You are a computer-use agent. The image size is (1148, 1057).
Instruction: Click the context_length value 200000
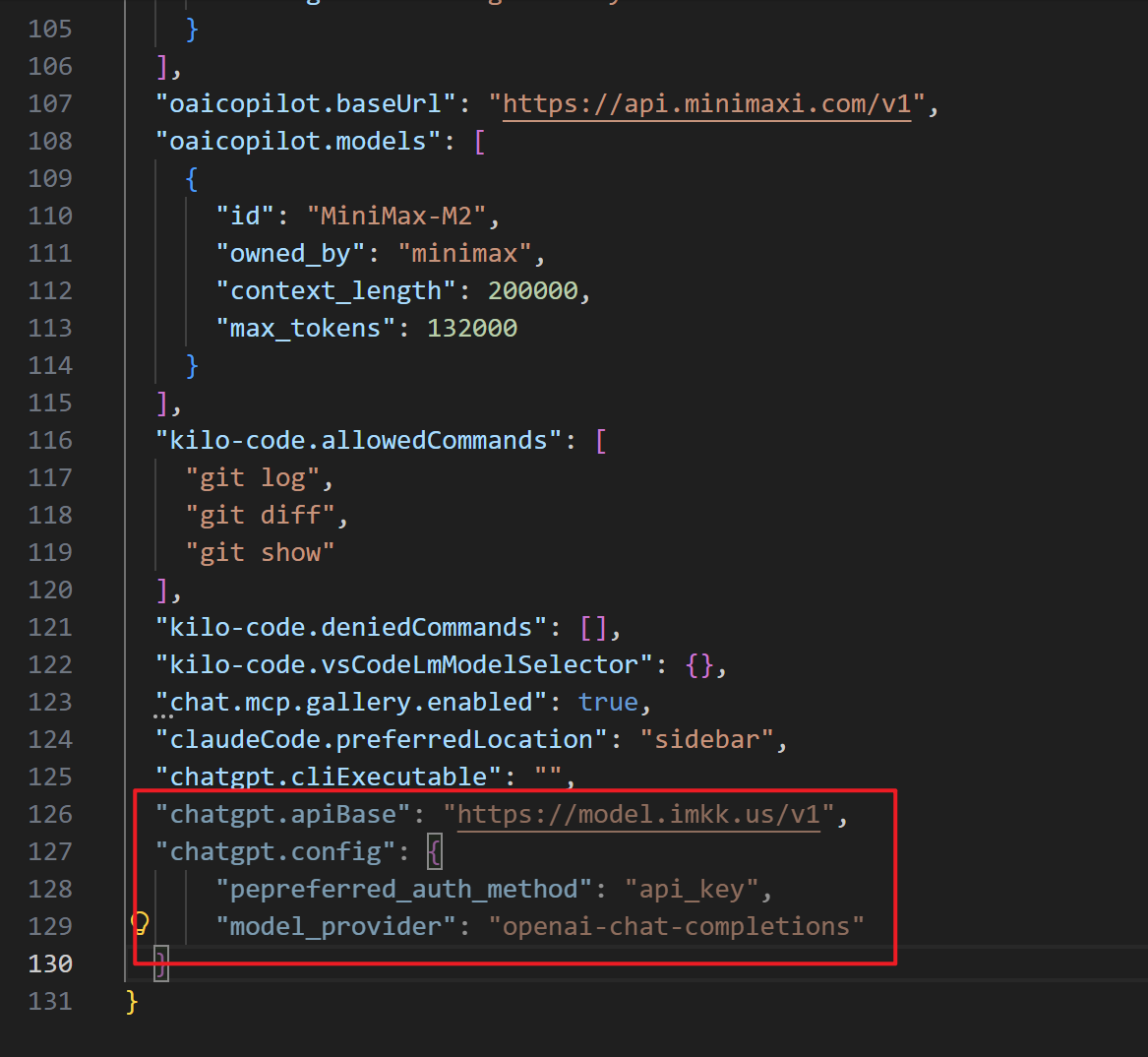click(532, 291)
